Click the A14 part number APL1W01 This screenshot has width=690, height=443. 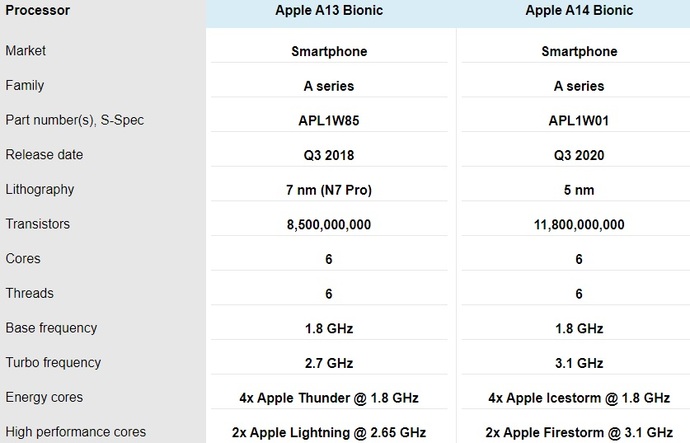[x=579, y=121]
